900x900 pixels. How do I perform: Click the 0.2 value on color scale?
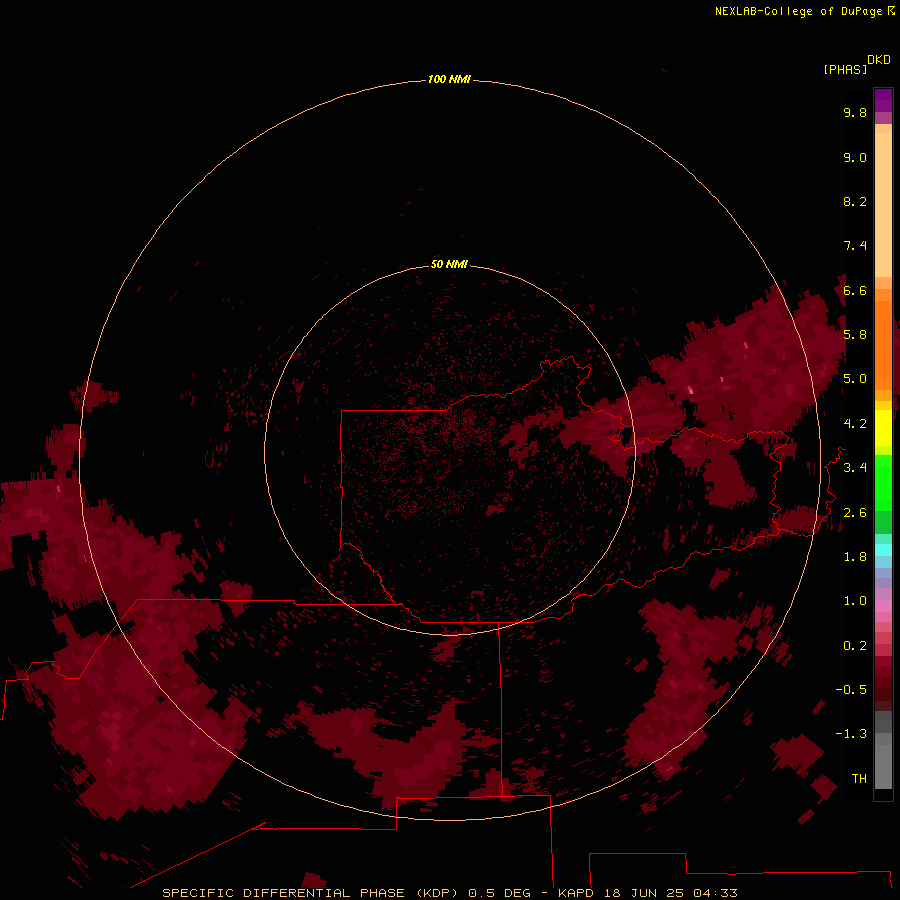tap(855, 646)
